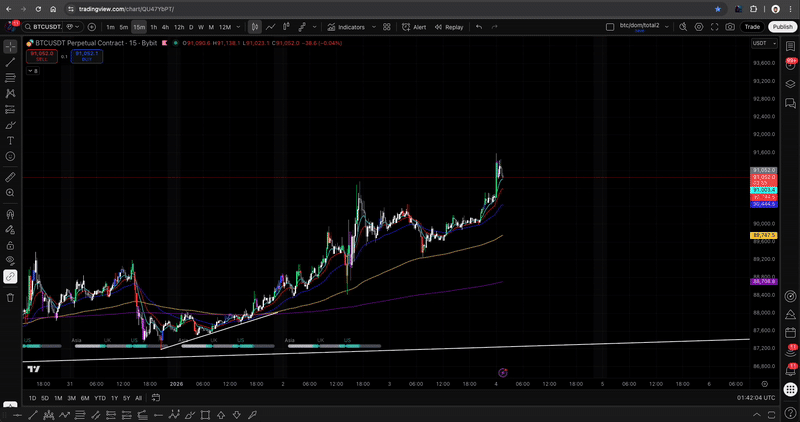Select the Text annotation tool
Screen dimensions: 800x422
[10, 141]
